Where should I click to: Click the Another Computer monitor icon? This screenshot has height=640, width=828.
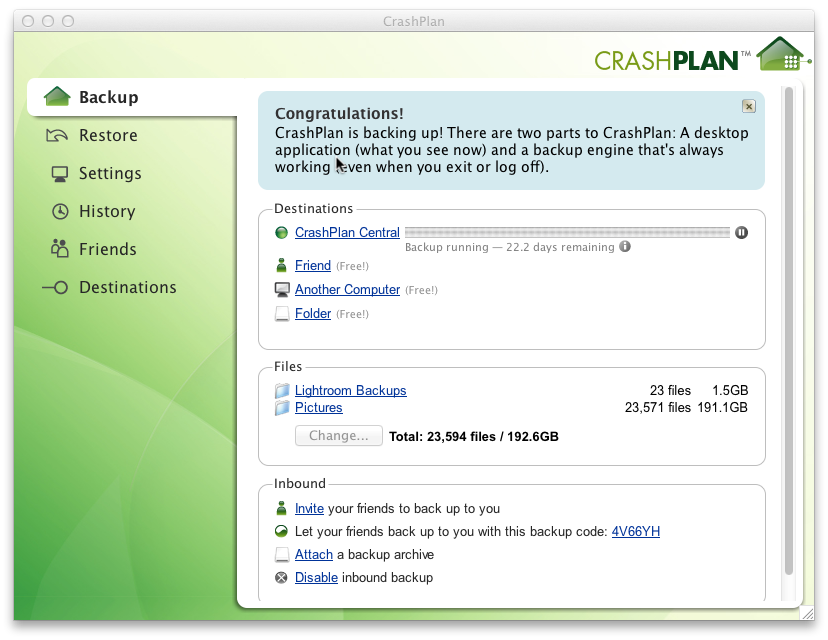point(282,290)
